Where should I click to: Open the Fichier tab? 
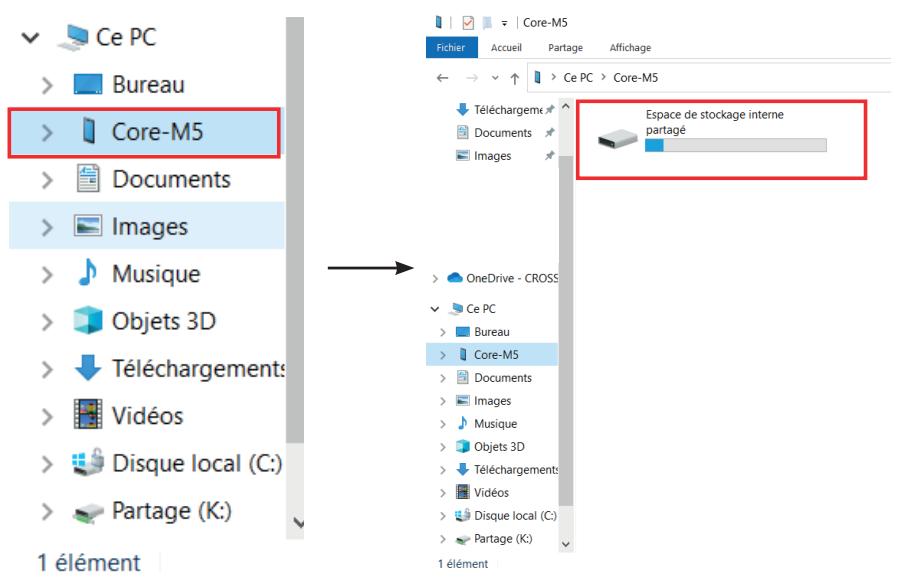451,48
